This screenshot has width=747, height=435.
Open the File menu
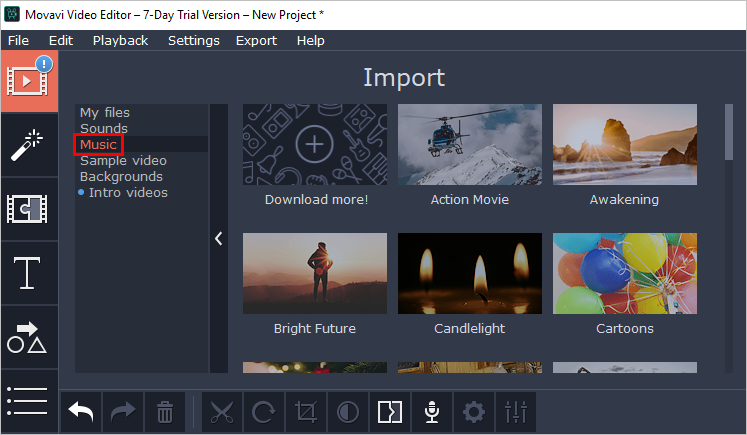18,40
